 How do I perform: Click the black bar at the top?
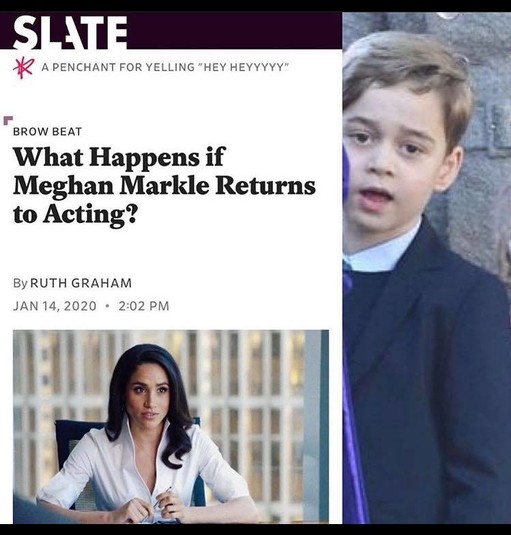coord(256,6)
